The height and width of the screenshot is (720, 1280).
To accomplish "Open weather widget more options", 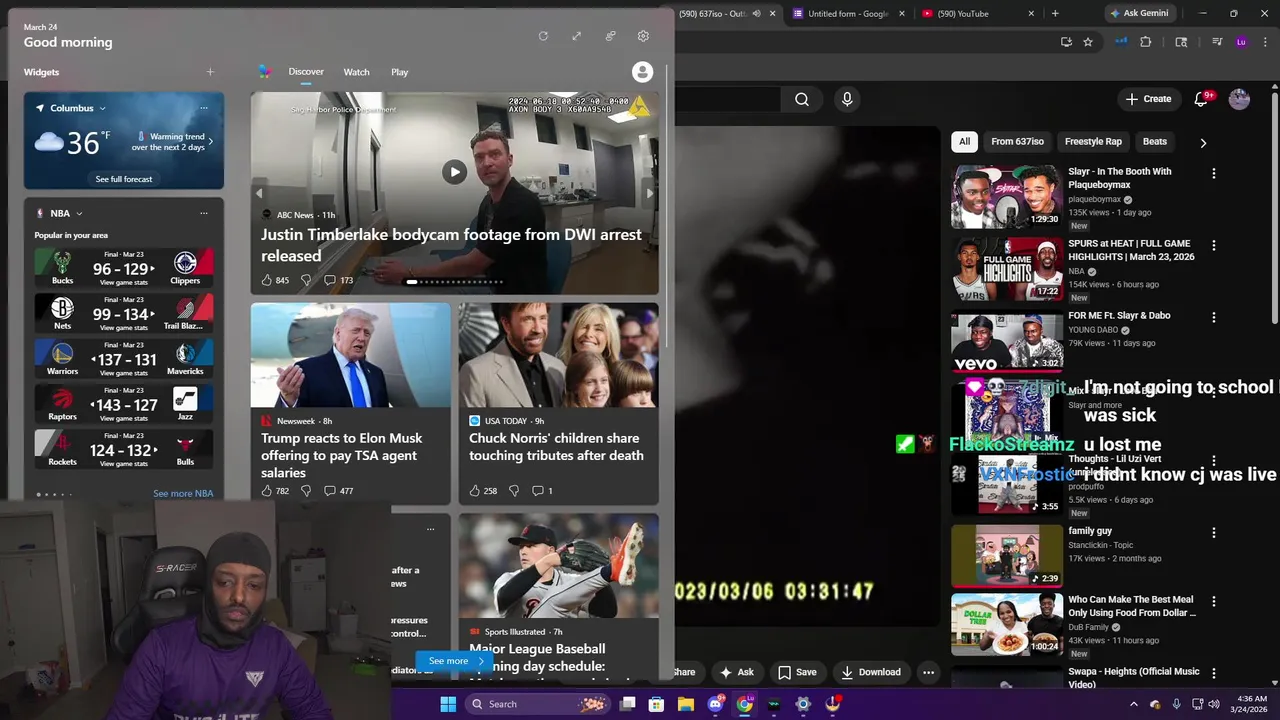I will [x=204, y=108].
